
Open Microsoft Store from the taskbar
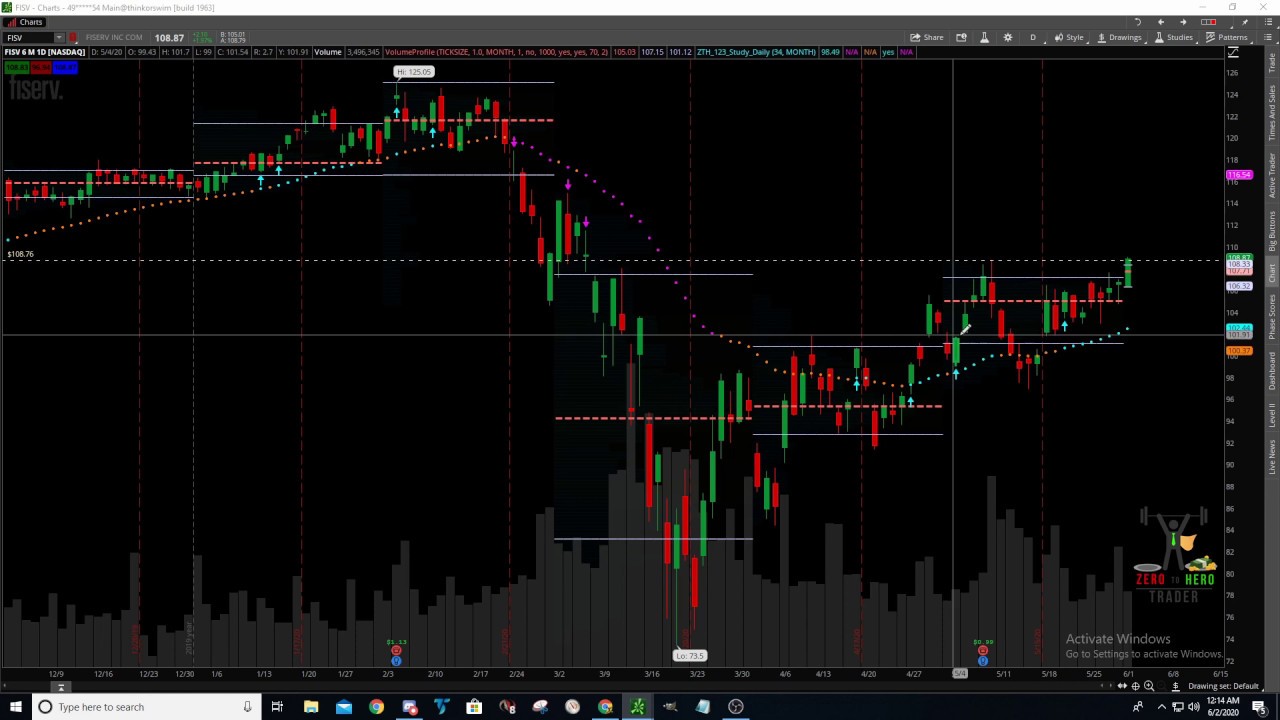pyautogui.click(x=474, y=707)
